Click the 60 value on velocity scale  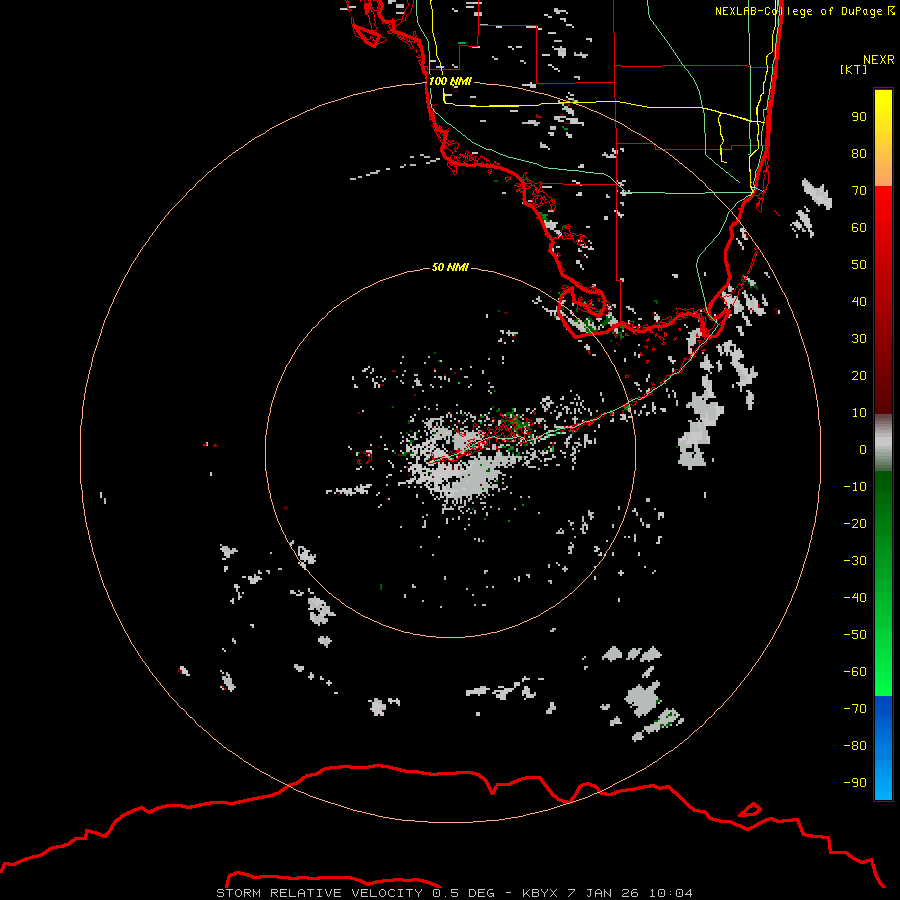coord(859,227)
